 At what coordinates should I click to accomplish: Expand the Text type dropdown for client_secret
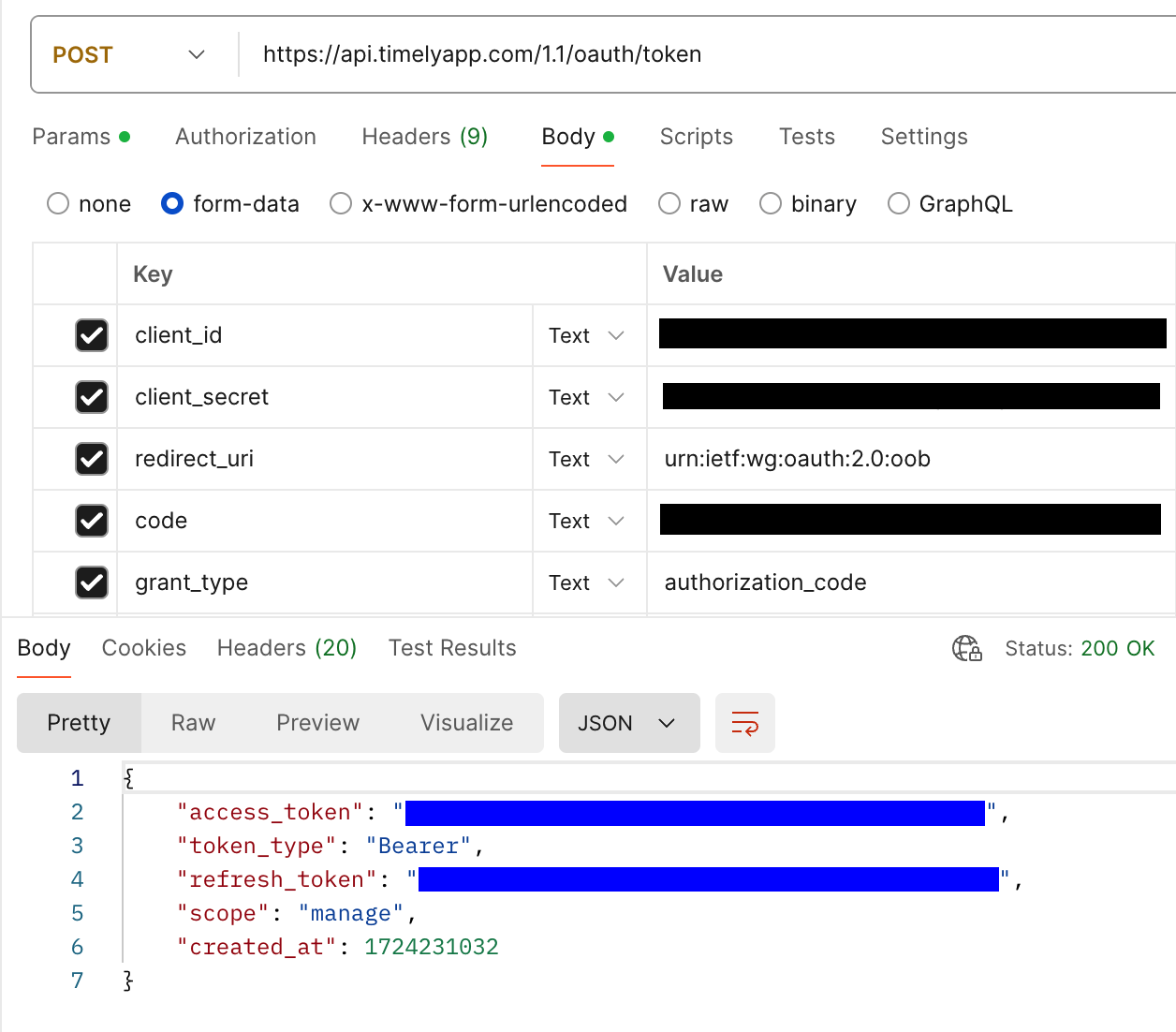pyautogui.click(x=586, y=397)
